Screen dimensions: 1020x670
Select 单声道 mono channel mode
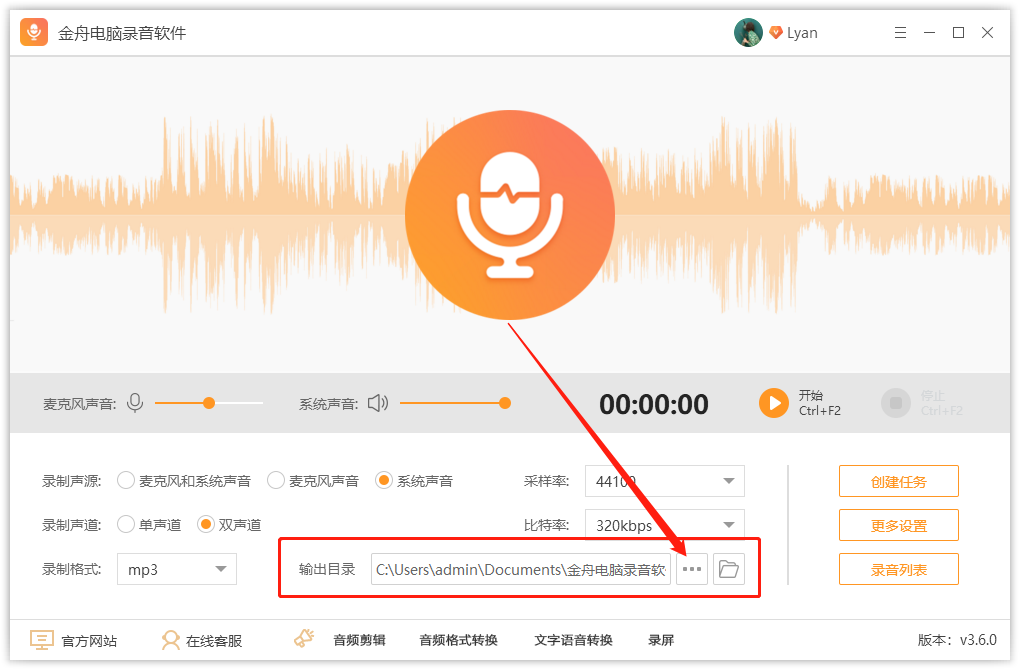(126, 524)
